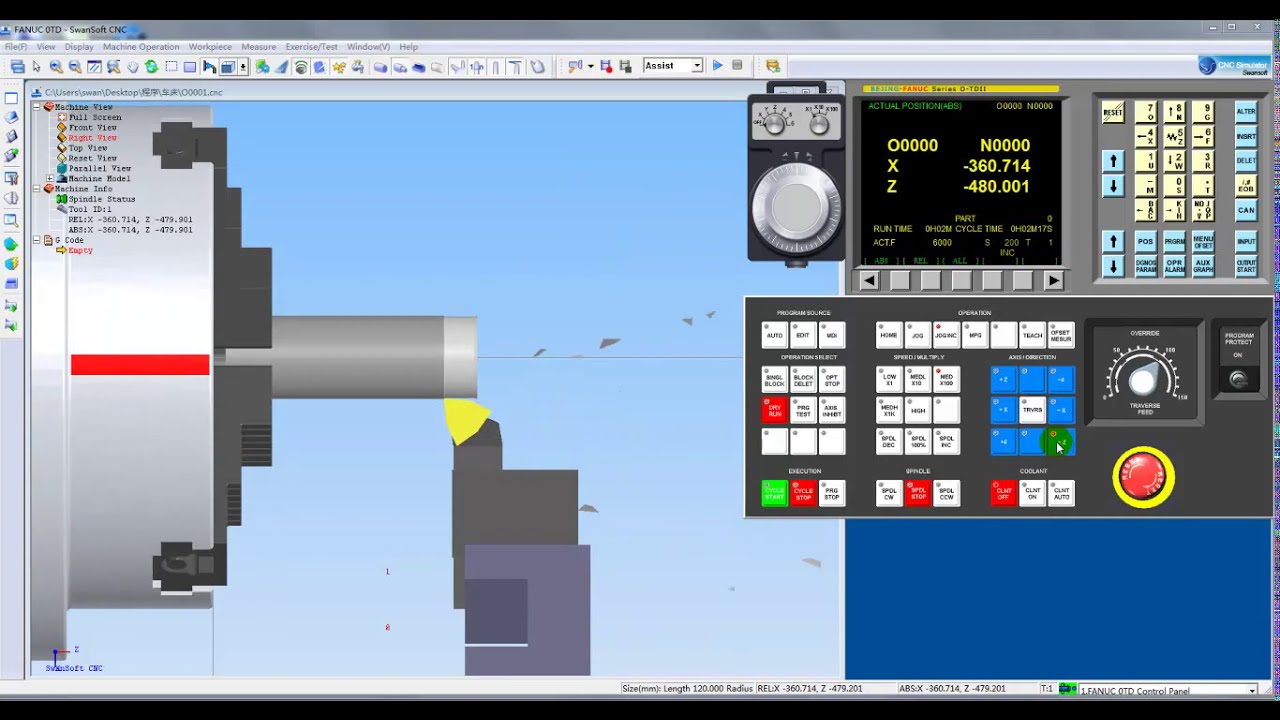Click the left-arrow softkey below CNC display
The height and width of the screenshot is (720, 1280).
(868, 281)
